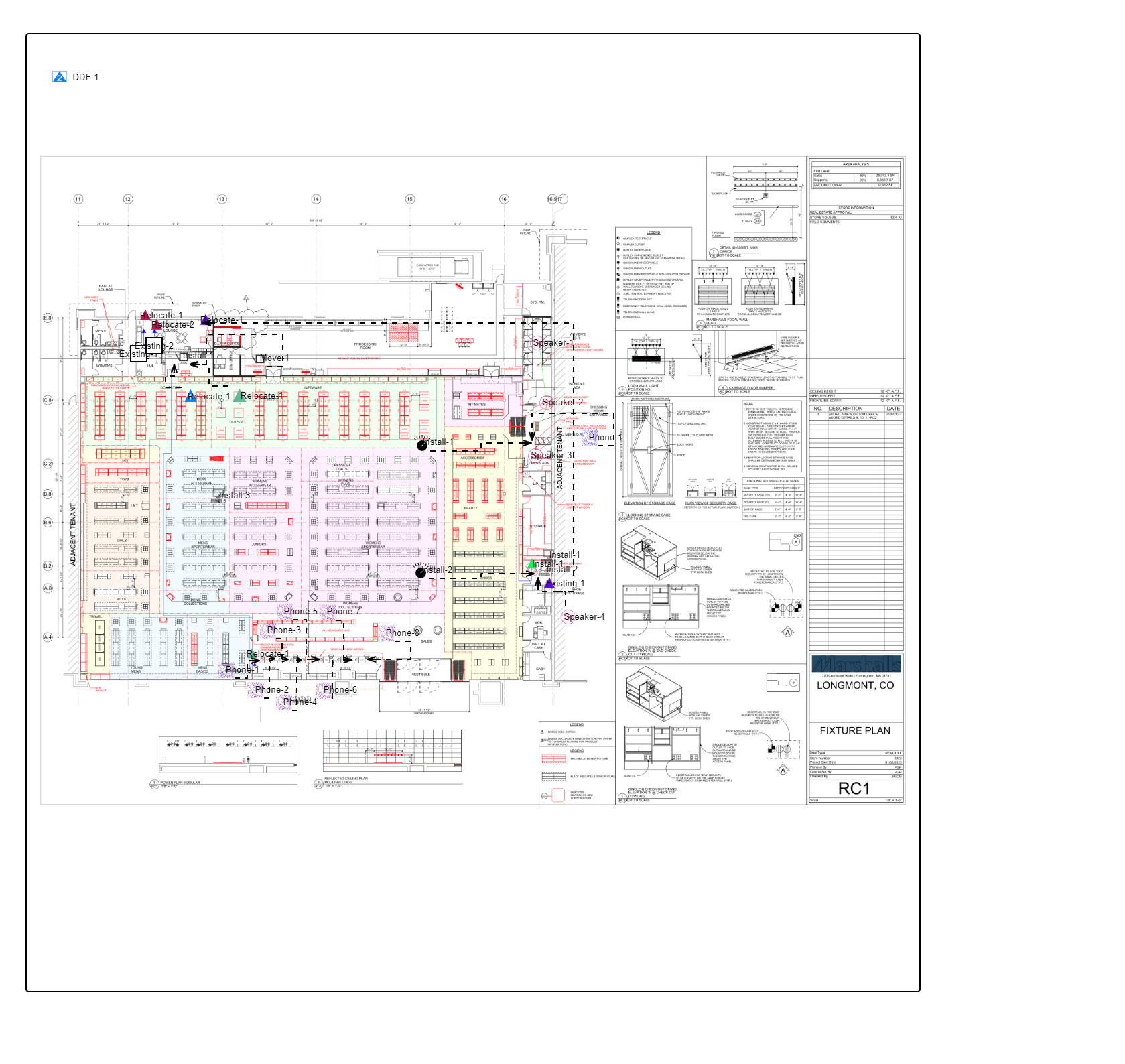Select the DDF-1 text label
Image resolution: width=1125 pixels, height=1064 pixels.
point(86,77)
